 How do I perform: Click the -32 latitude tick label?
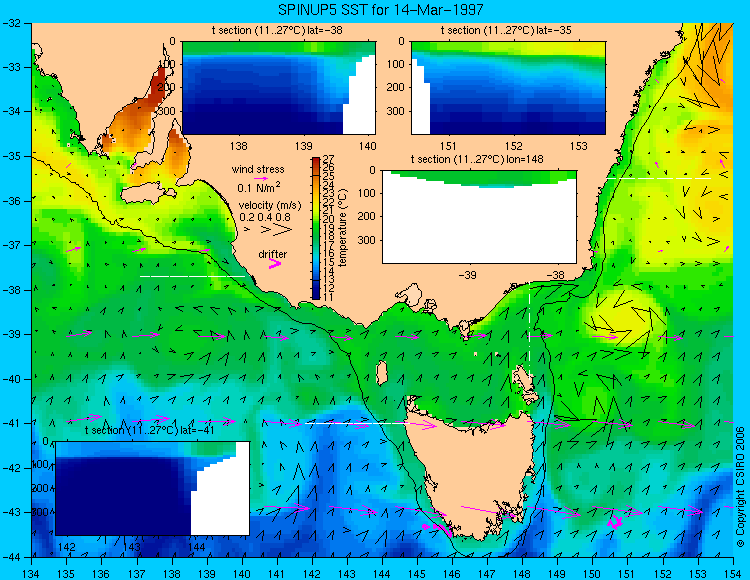click(x=11, y=23)
